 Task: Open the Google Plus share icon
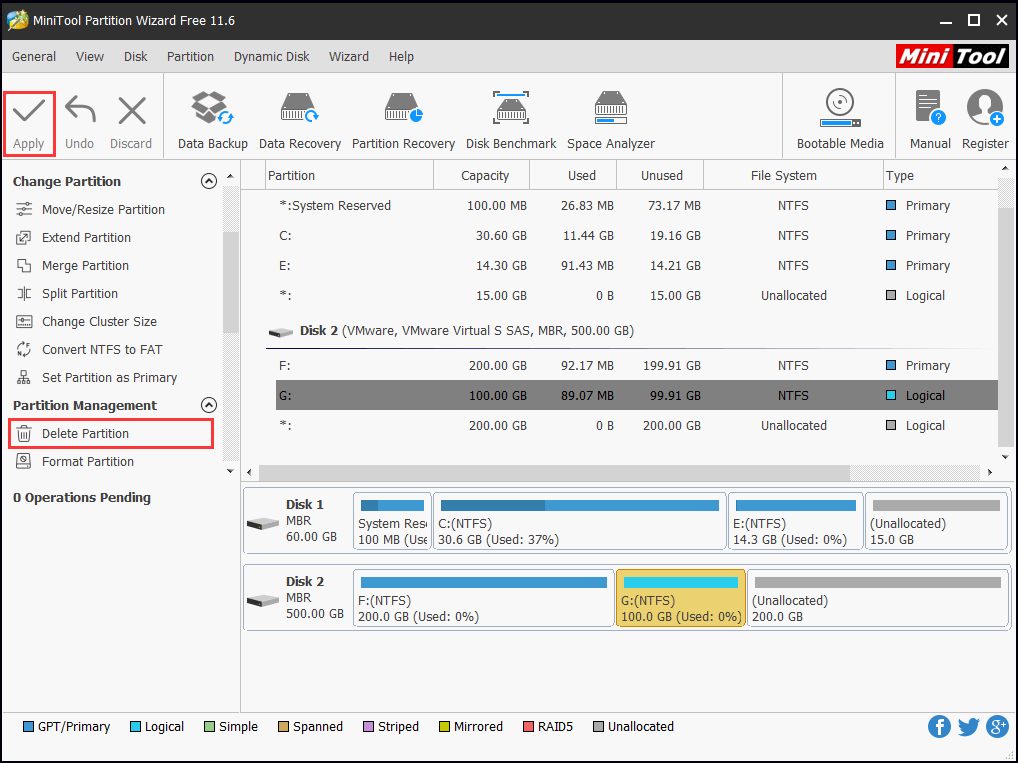[x=997, y=727]
